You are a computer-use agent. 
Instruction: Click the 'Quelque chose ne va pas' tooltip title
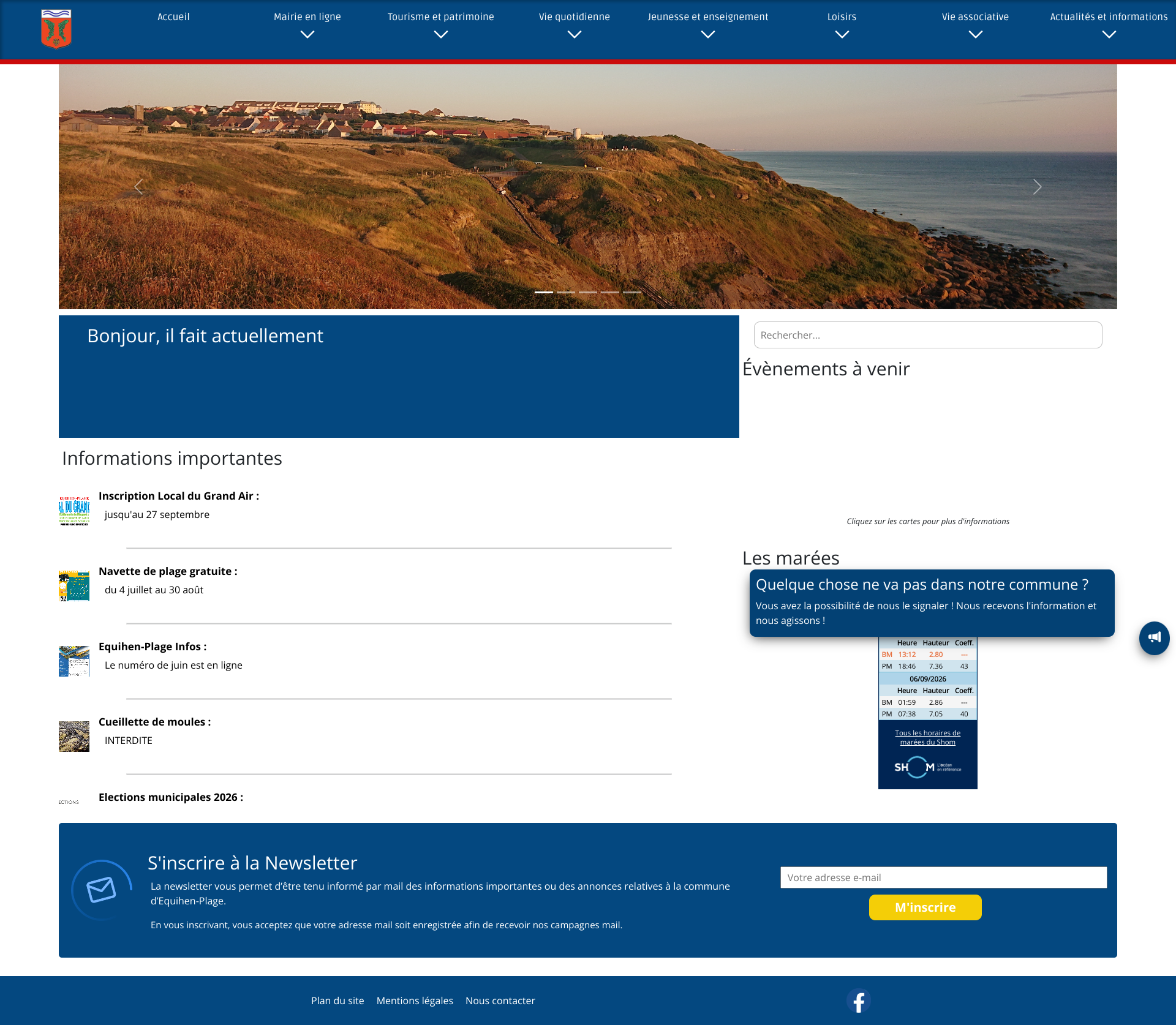pyautogui.click(x=922, y=585)
